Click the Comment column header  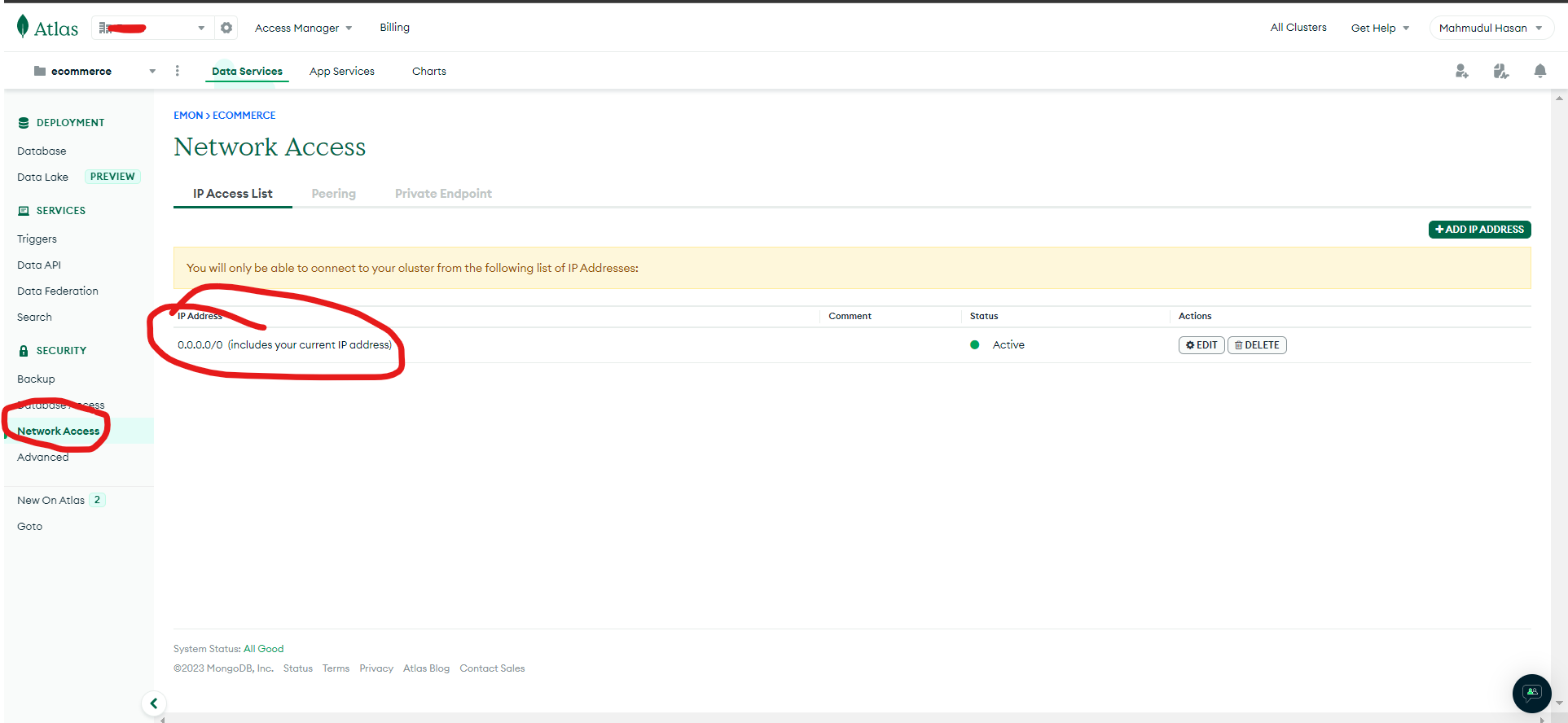850,316
